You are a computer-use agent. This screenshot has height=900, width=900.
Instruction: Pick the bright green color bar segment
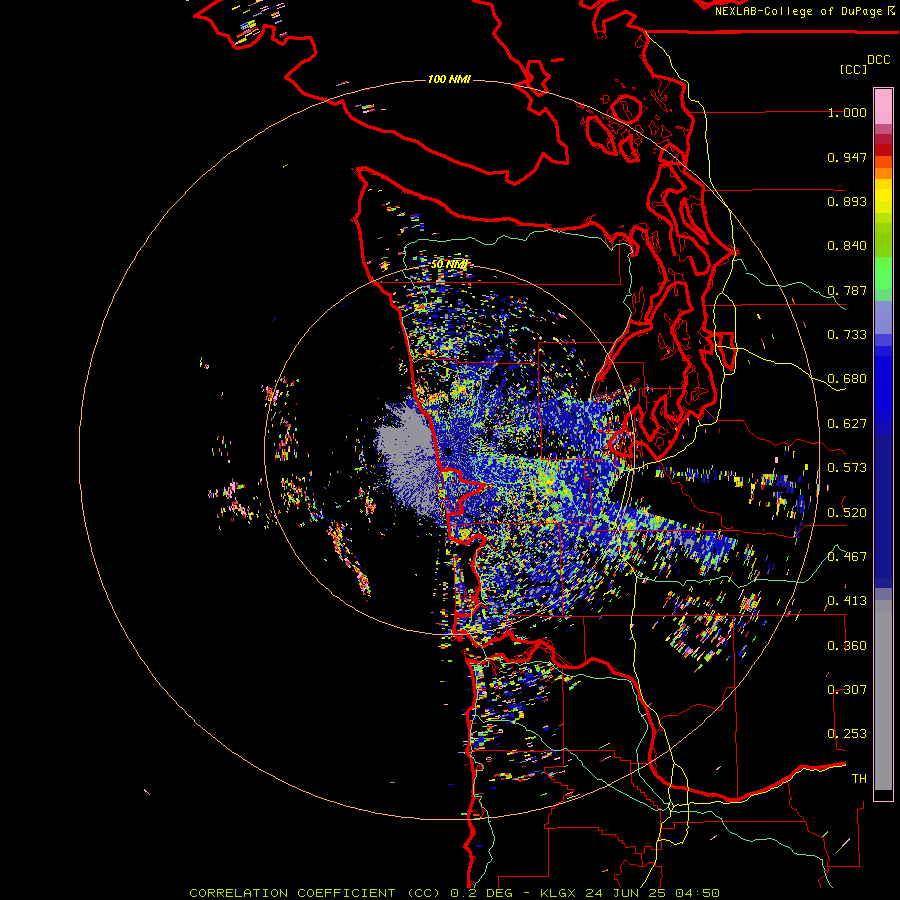(883, 273)
